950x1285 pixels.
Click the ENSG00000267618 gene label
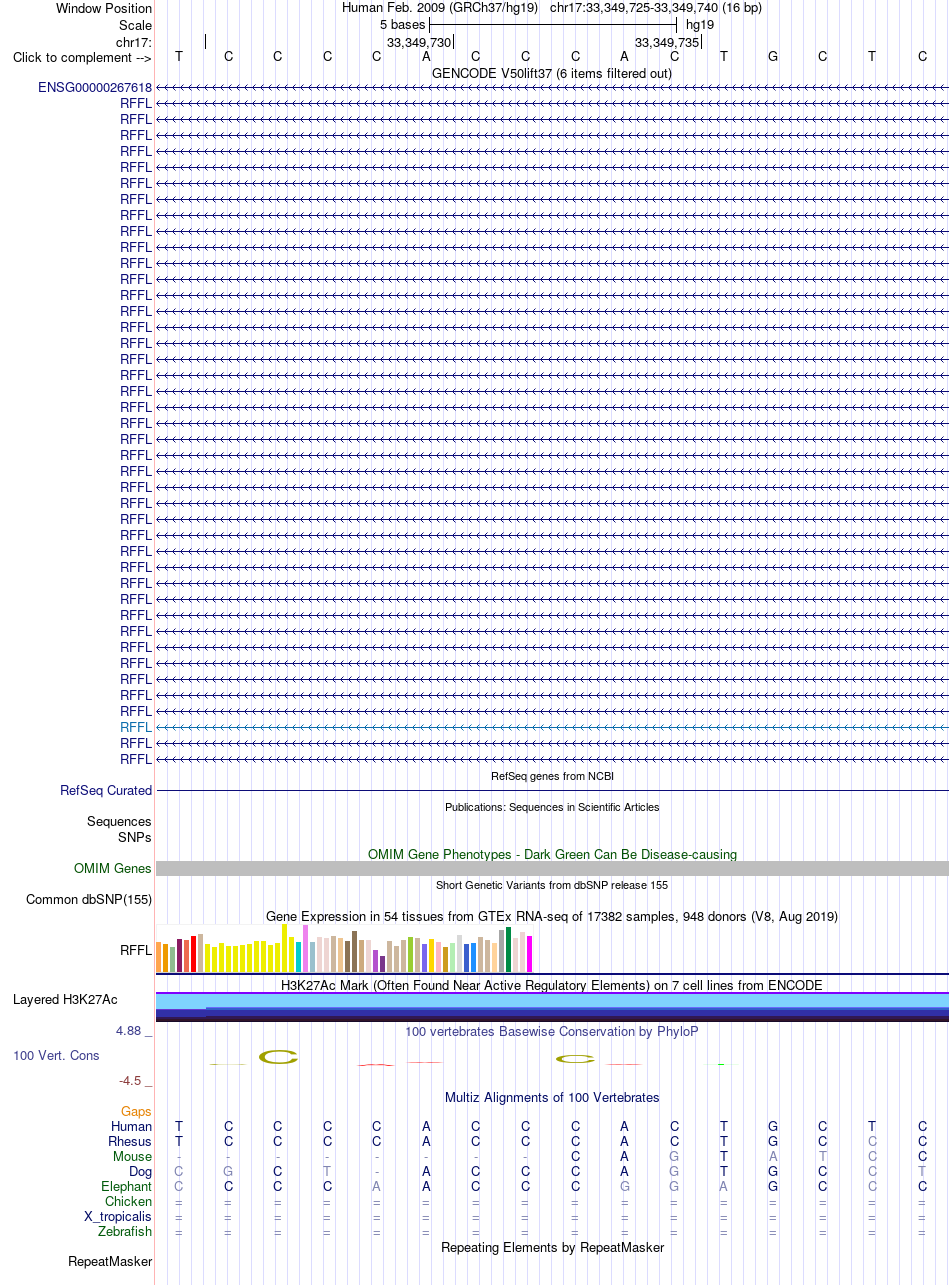[95, 87]
